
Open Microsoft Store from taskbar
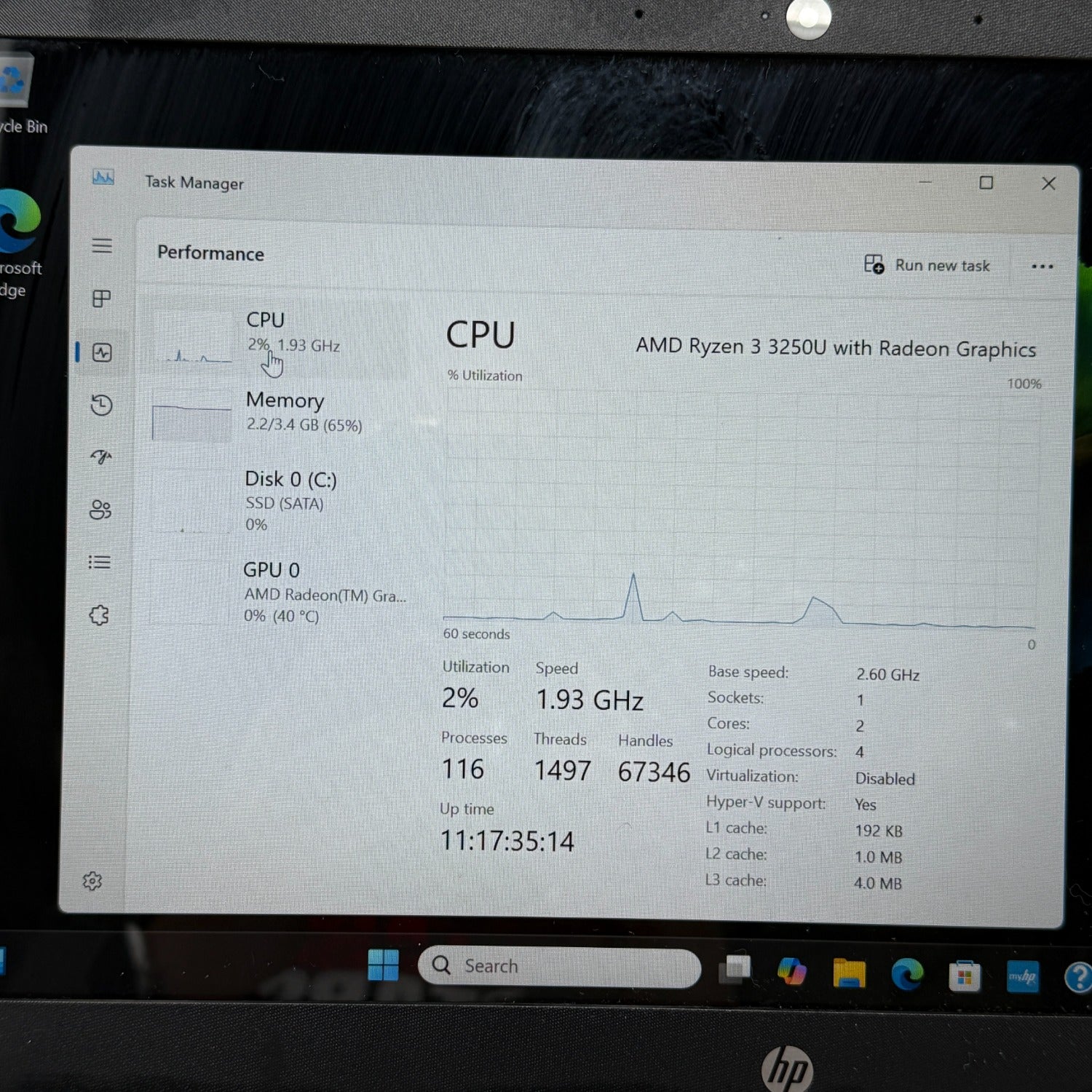965,976
